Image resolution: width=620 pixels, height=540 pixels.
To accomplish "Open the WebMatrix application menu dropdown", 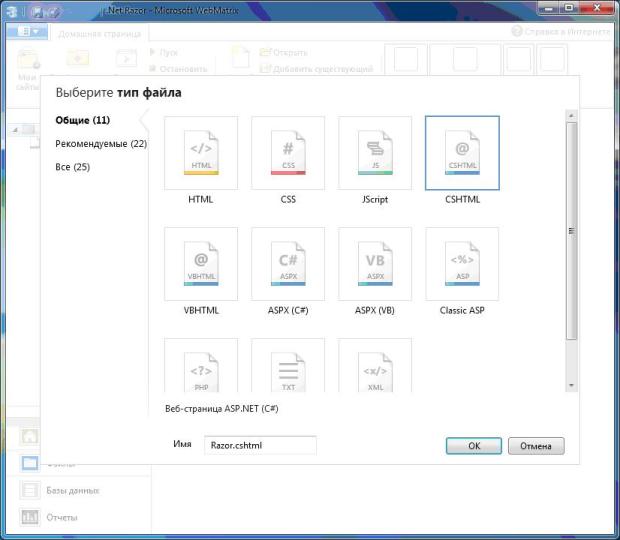I will point(28,31).
